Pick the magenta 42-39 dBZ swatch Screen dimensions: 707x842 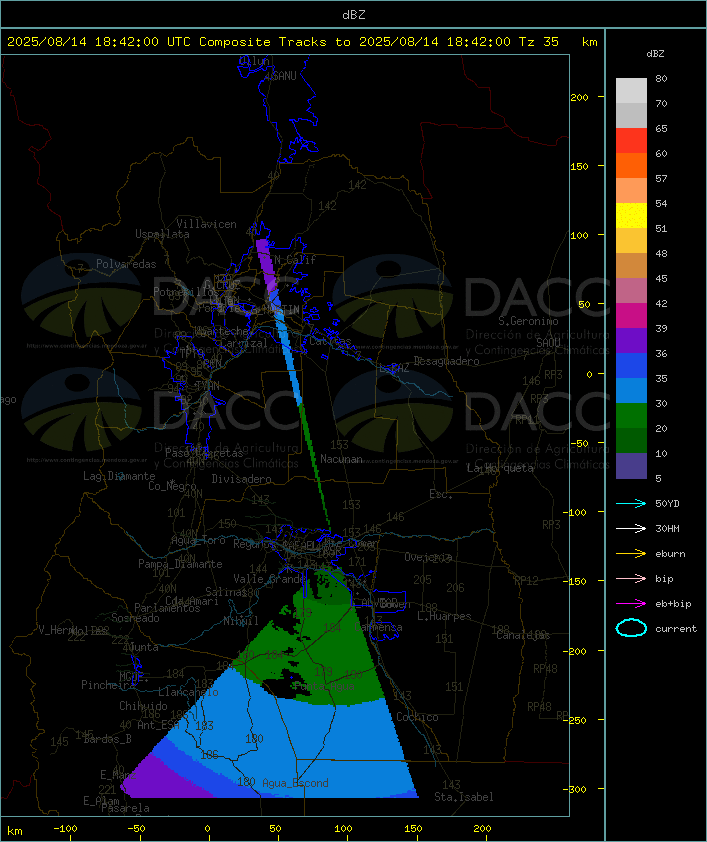[631, 316]
